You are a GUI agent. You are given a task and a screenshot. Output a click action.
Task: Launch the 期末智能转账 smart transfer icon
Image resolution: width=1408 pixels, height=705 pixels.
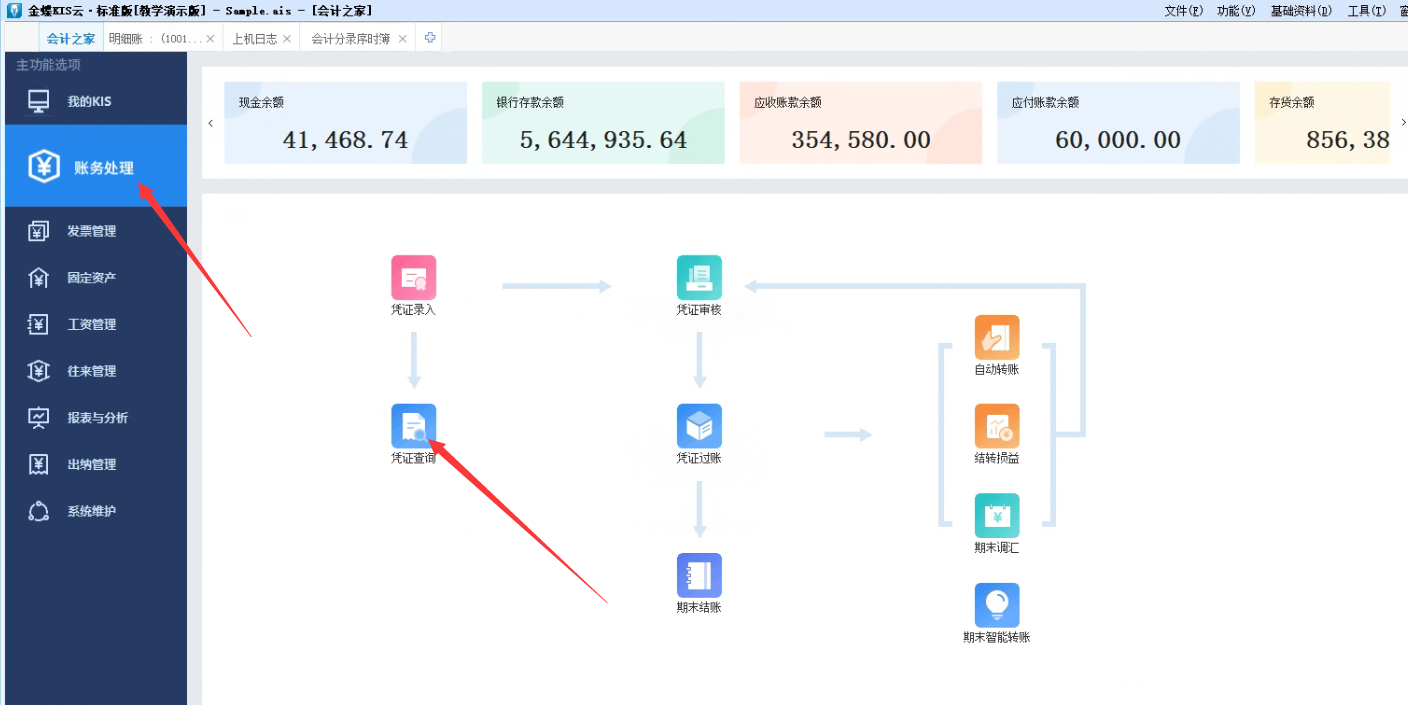[x=997, y=606]
